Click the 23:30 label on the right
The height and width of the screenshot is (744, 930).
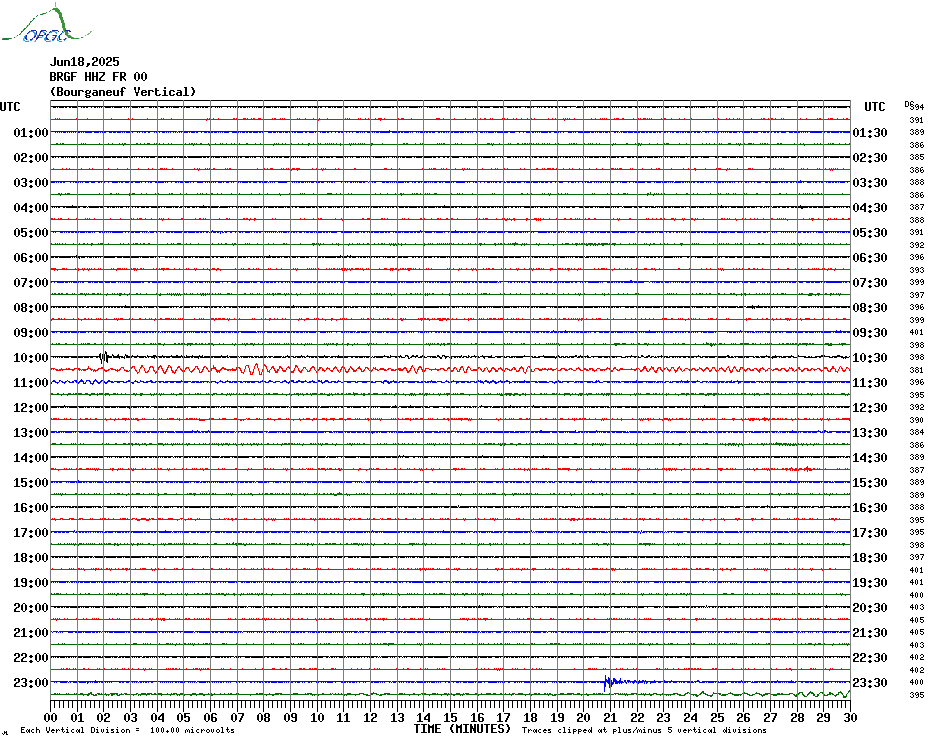(x=870, y=683)
